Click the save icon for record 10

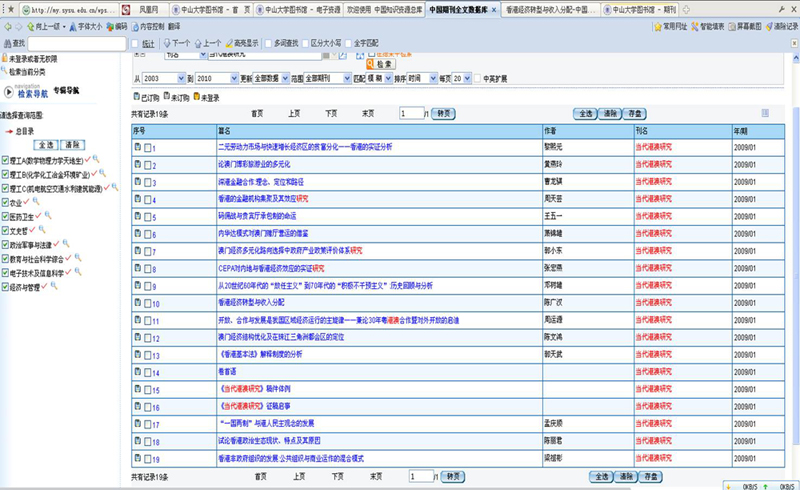138,302
